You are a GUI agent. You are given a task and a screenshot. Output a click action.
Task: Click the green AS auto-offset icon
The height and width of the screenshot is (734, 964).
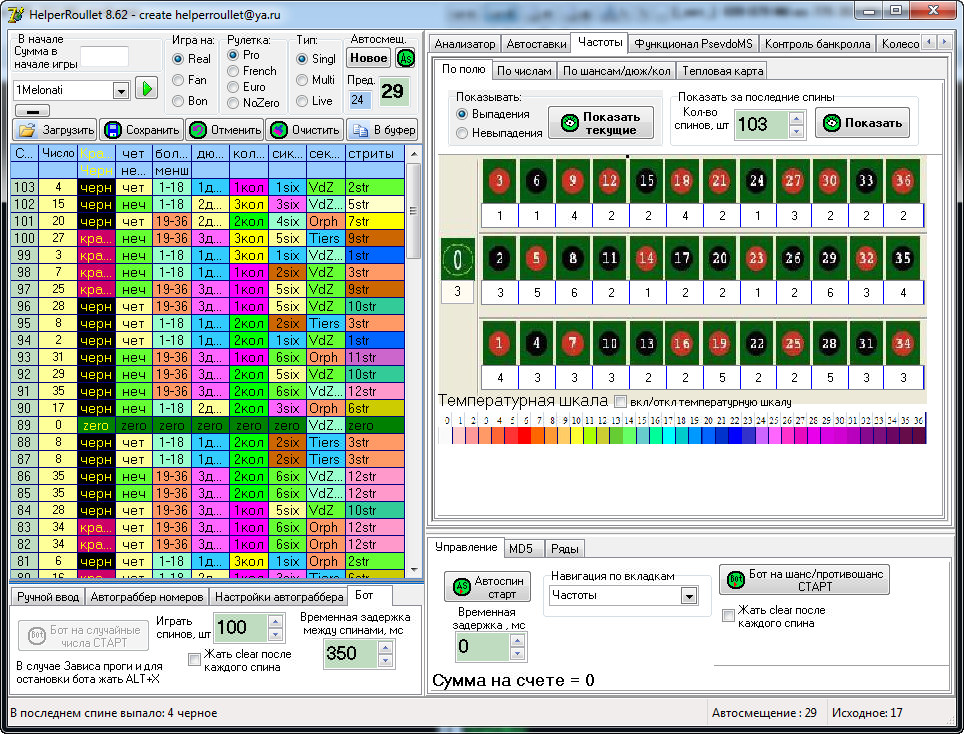pos(405,58)
